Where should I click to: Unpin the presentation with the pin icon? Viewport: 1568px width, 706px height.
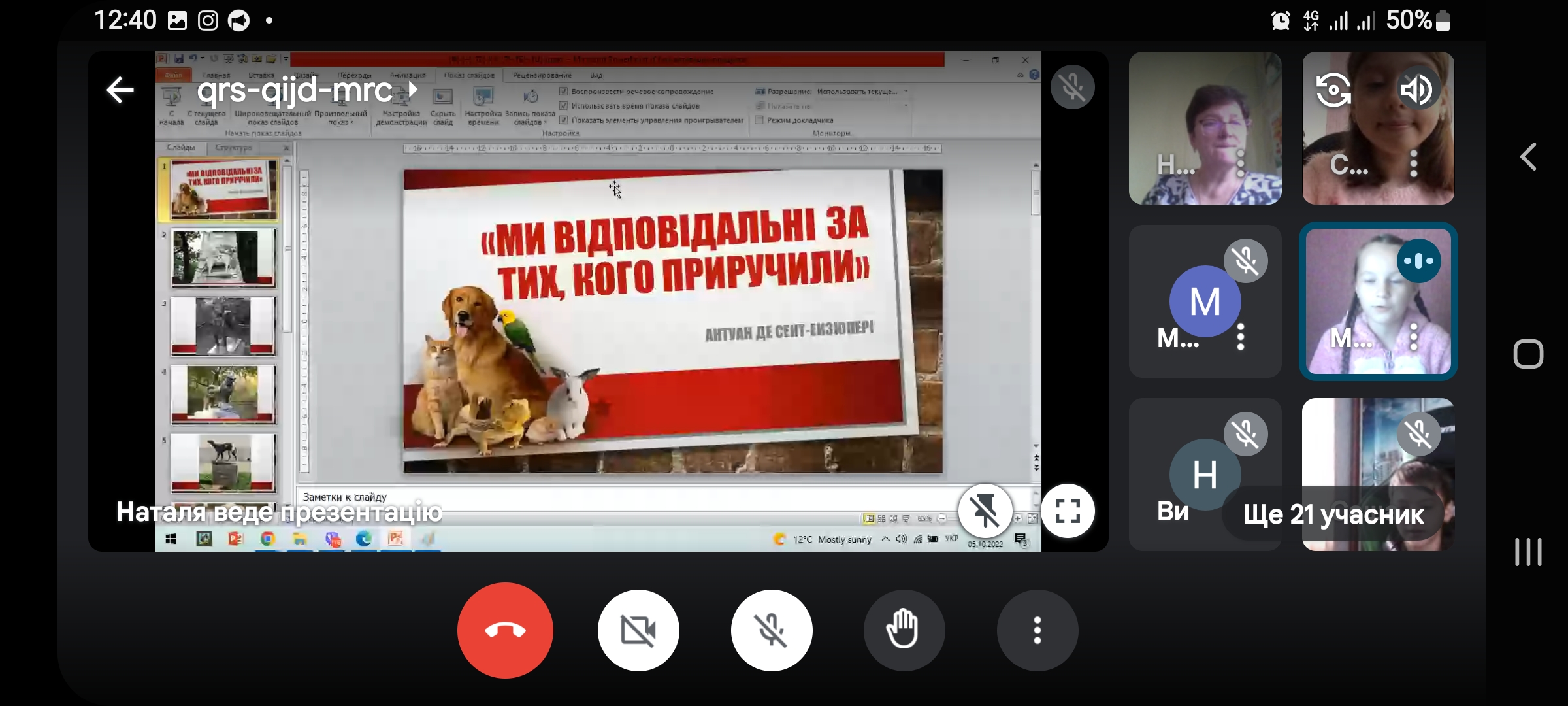point(985,511)
